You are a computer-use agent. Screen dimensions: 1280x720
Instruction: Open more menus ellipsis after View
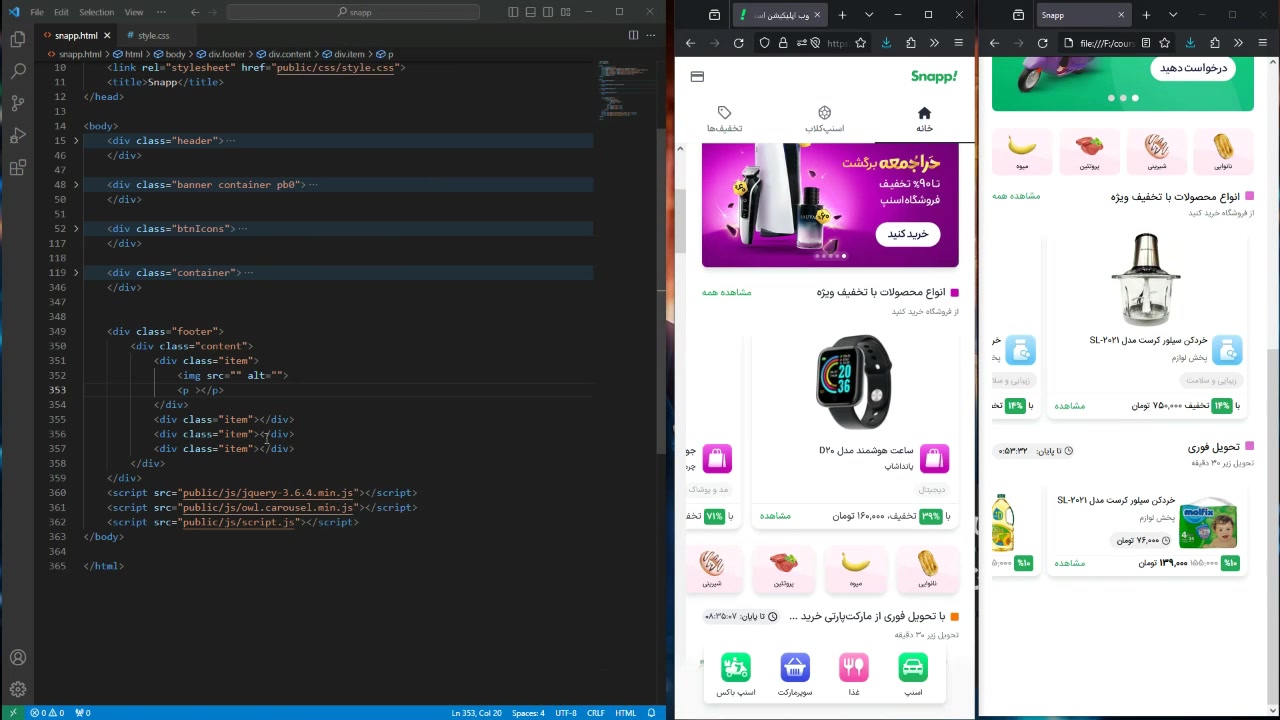coord(161,12)
